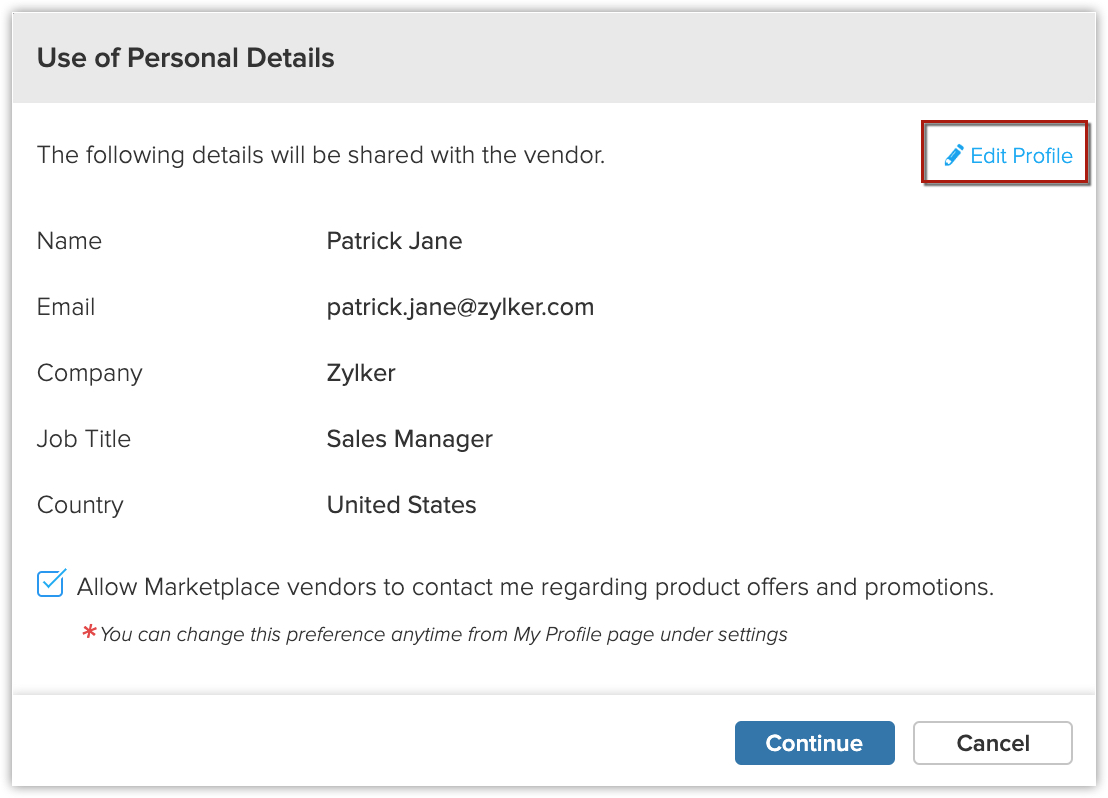Click the Job Title label
The image size is (1108, 798).
coord(84,439)
